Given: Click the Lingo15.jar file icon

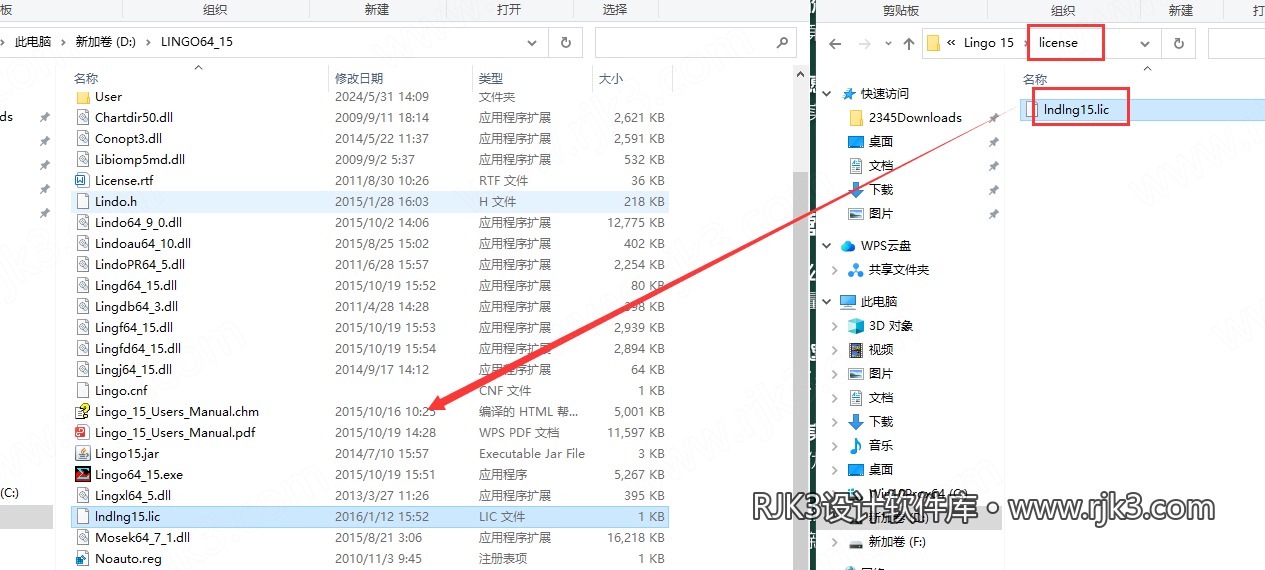Looking at the screenshot, I should click(83, 454).
